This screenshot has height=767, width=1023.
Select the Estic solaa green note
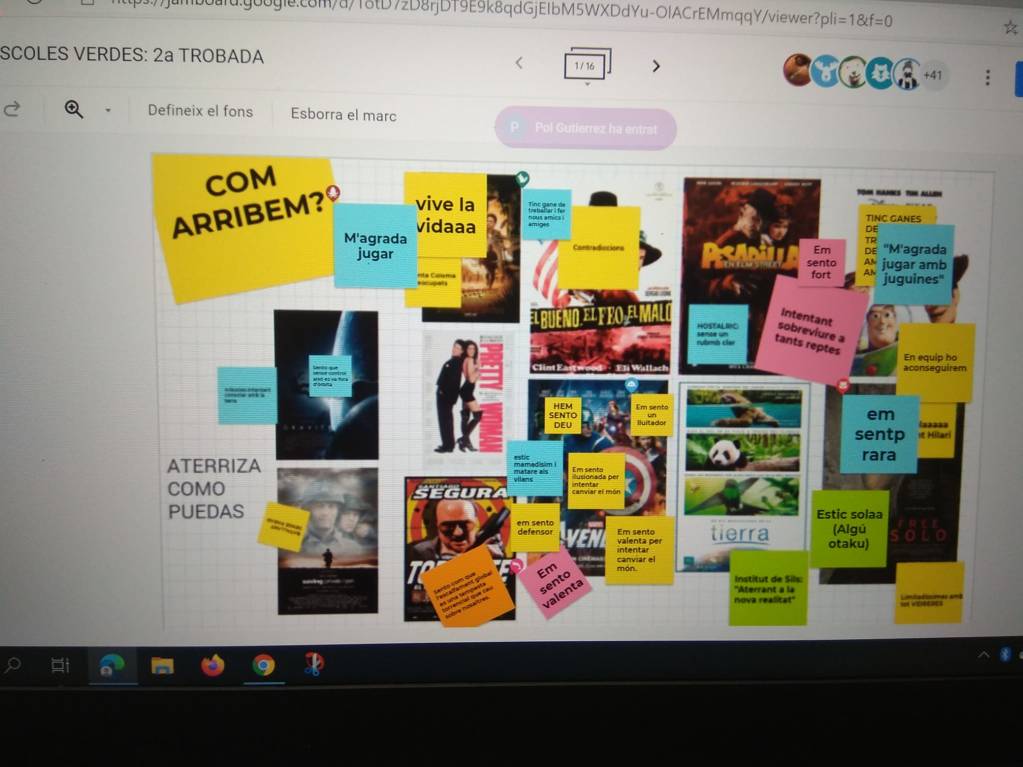click(x=849, y=529)
